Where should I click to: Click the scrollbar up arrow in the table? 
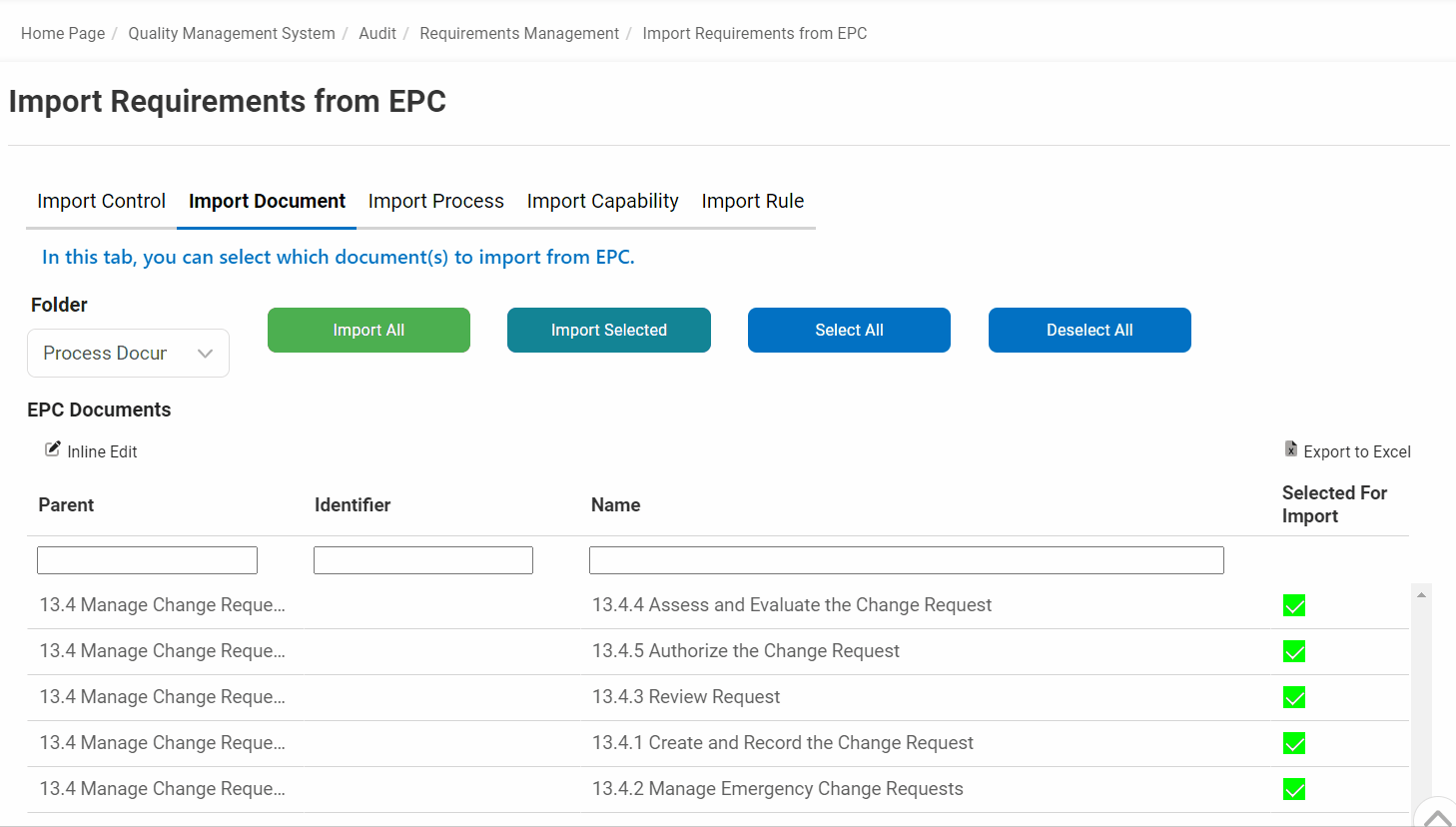point(1421,595)
